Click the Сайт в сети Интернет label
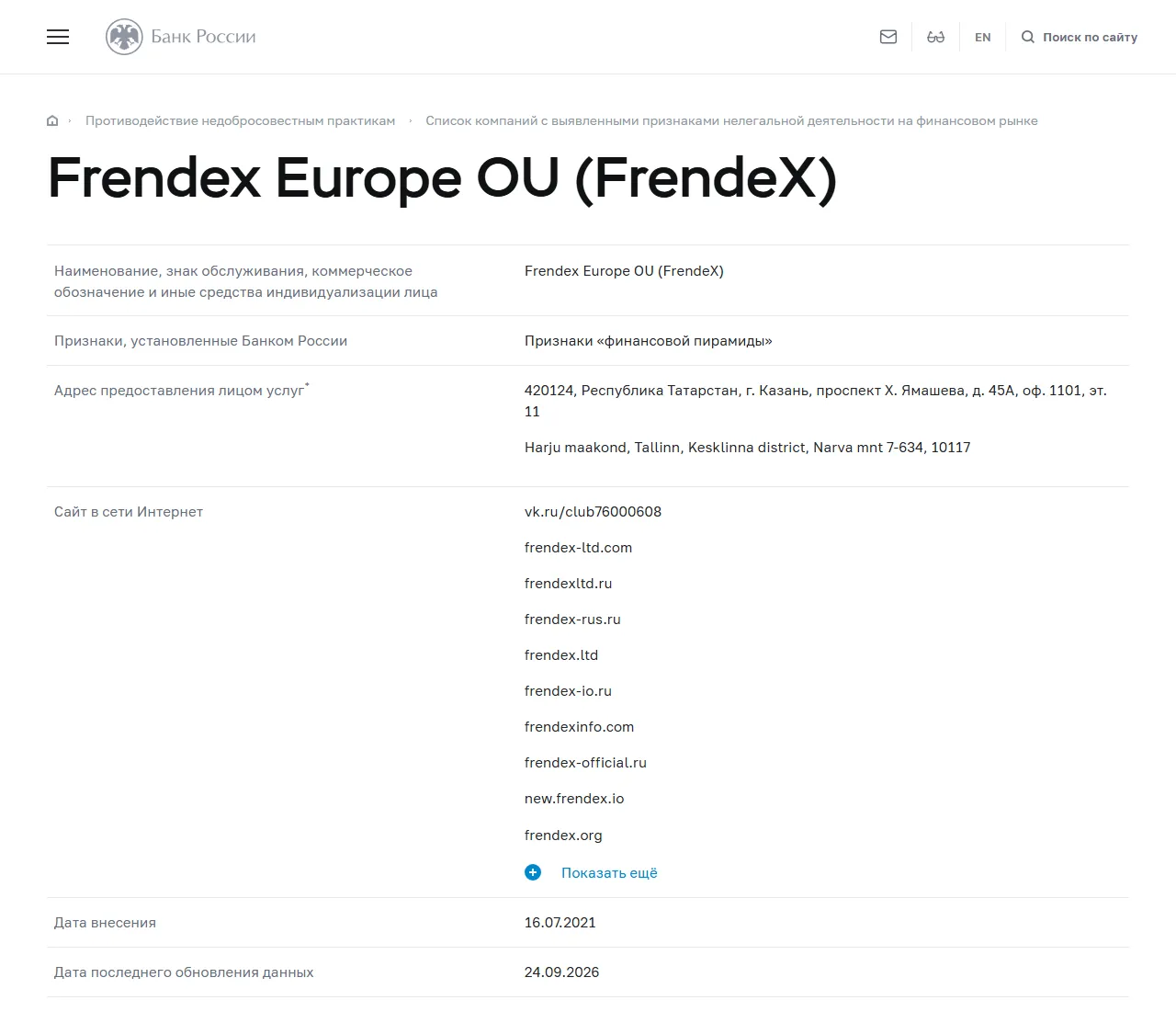Screen dimensions: 1176x1023 pyautogui.click(x=129, y=512)
